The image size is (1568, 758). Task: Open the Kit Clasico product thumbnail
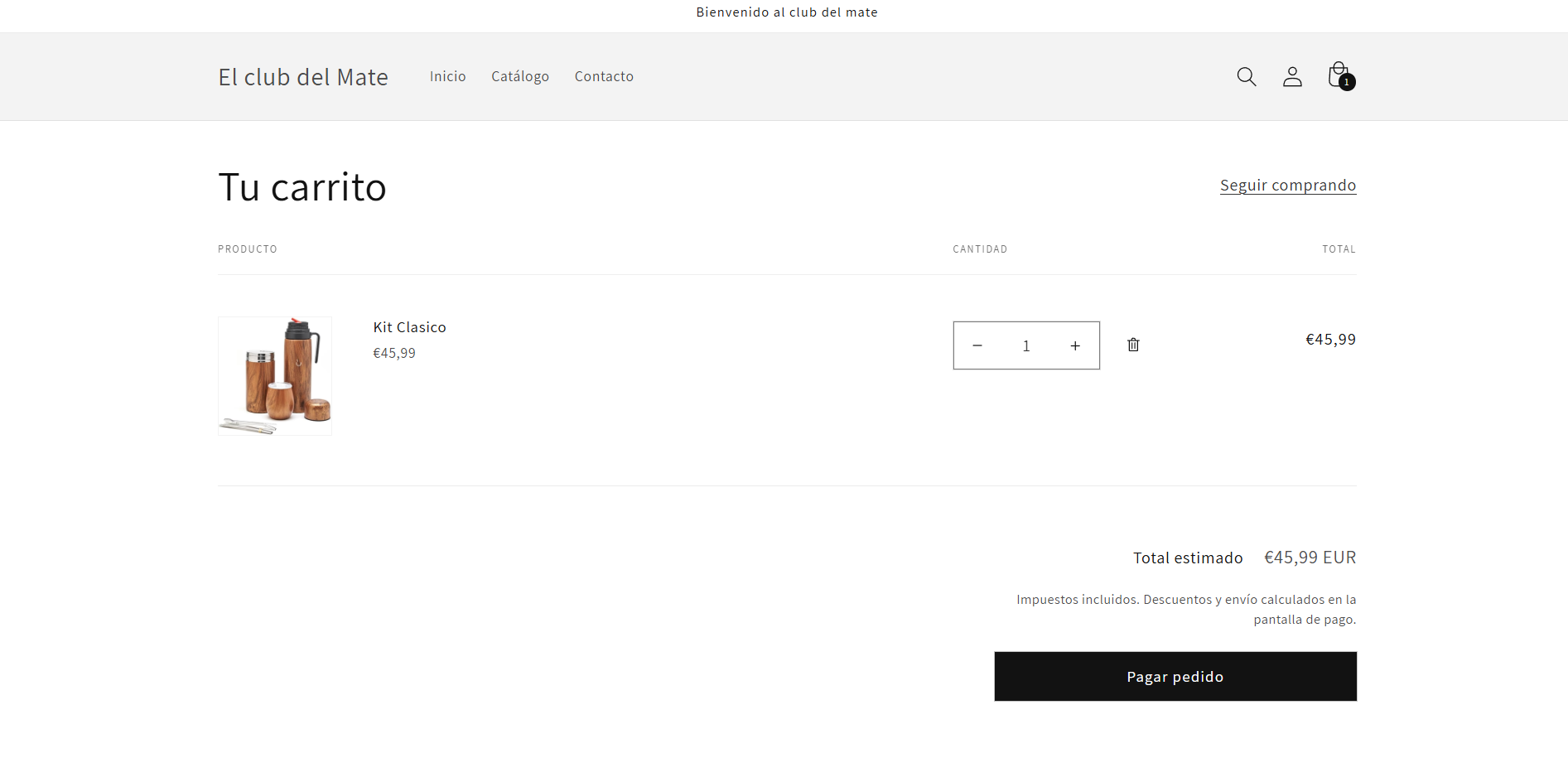coord(275,376)
